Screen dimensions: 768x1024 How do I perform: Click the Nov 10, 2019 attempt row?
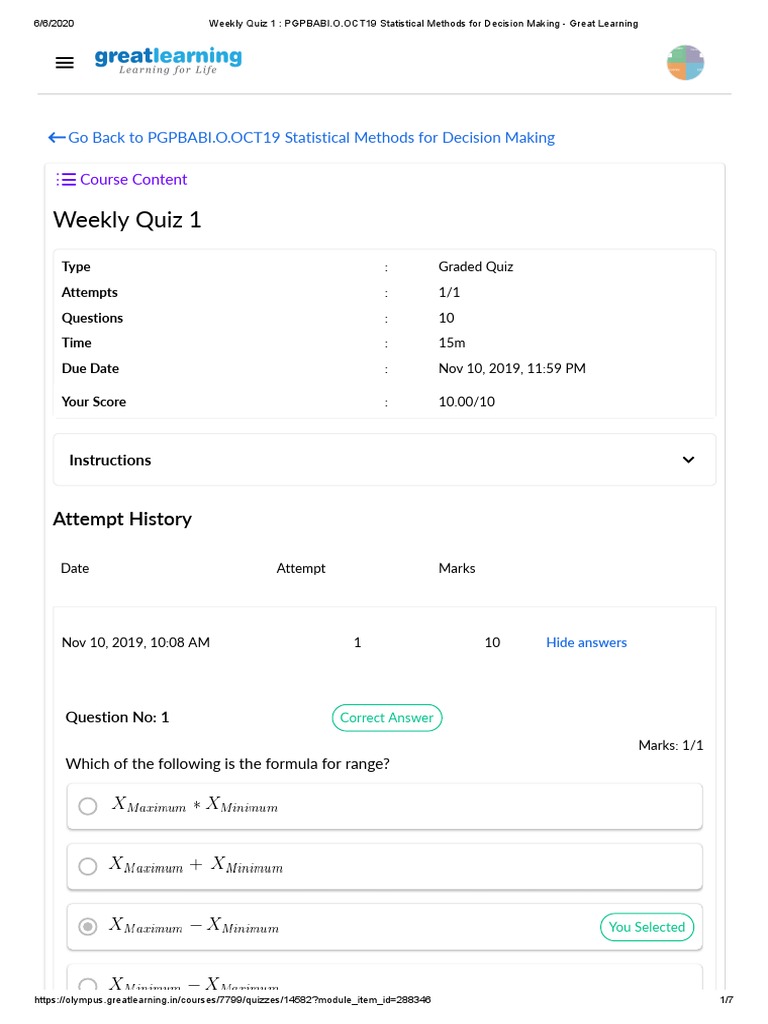pos(136,642)
